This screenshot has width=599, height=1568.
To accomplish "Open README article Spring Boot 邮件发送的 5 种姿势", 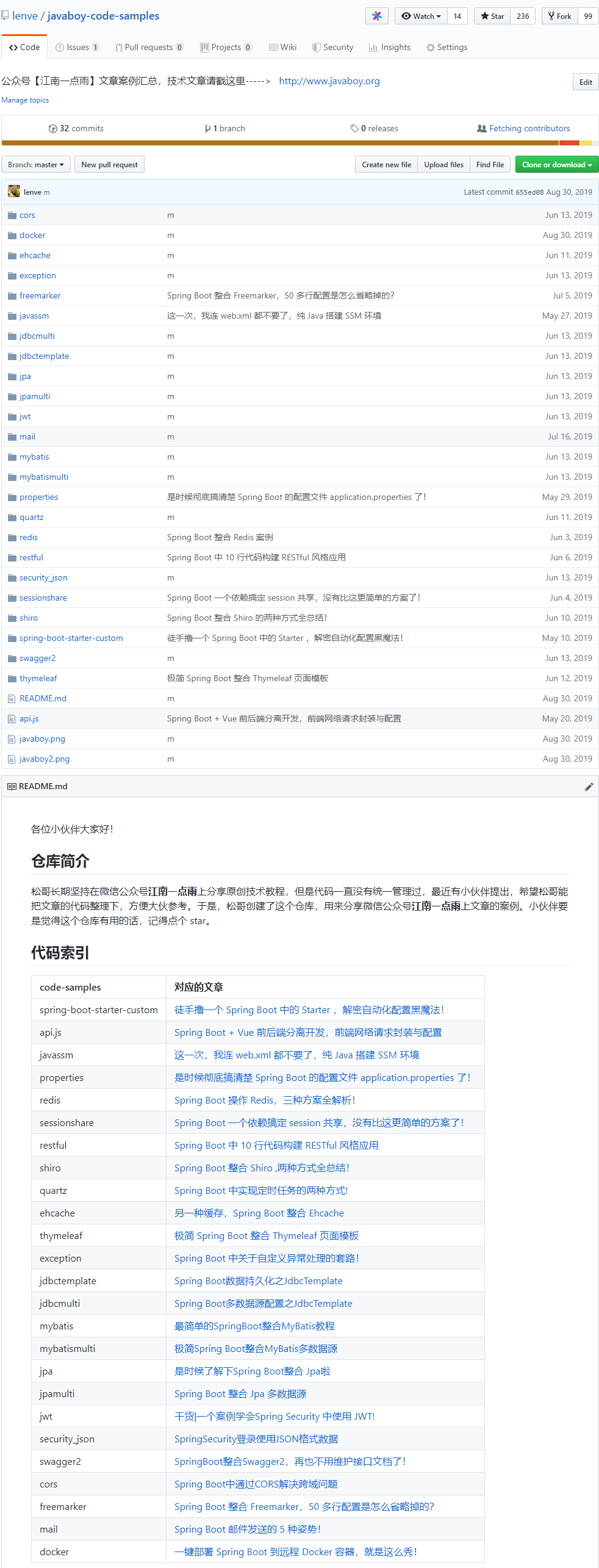I will [248, 1530].
